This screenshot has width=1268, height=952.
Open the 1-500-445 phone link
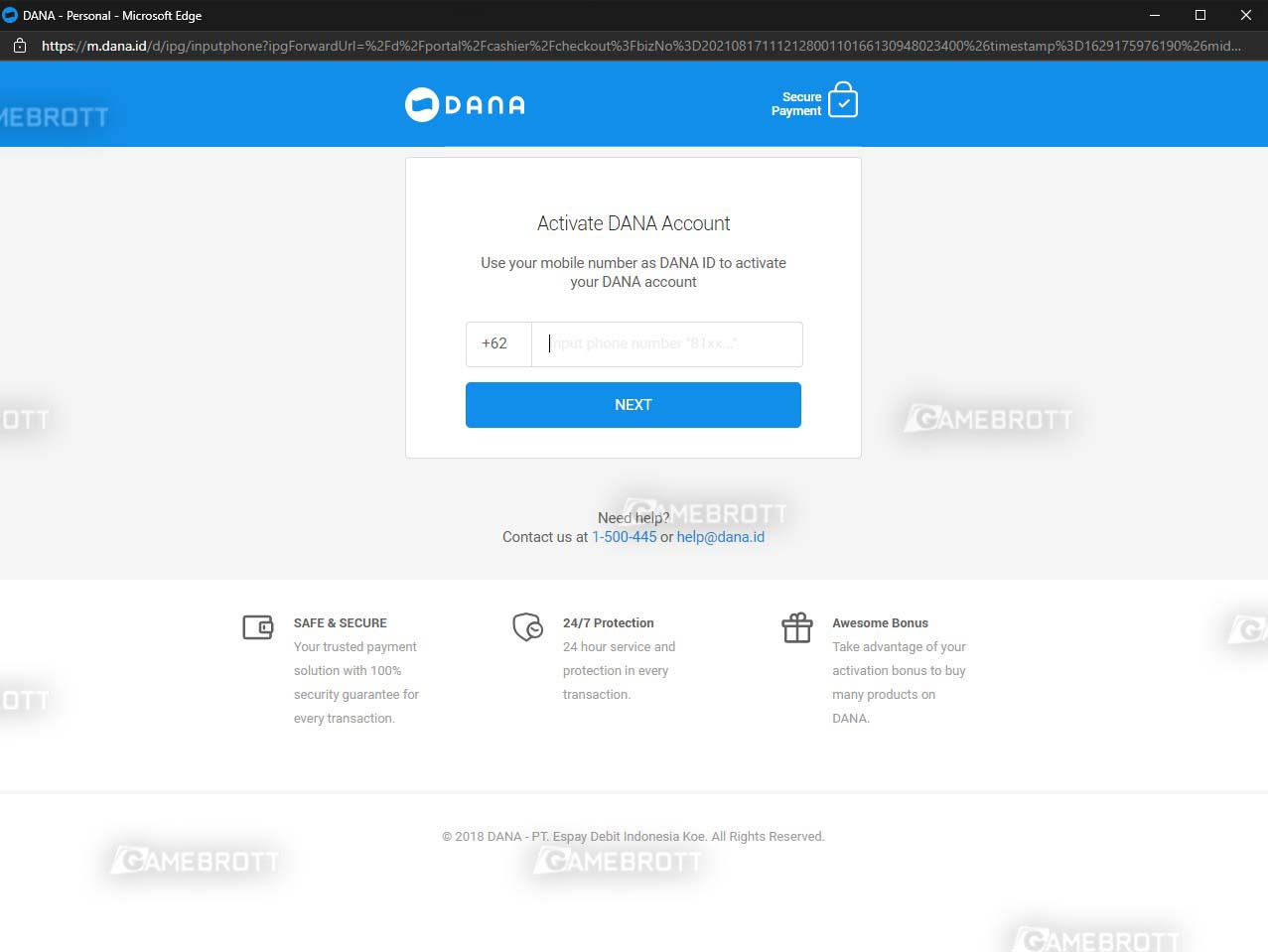[624, 537]
